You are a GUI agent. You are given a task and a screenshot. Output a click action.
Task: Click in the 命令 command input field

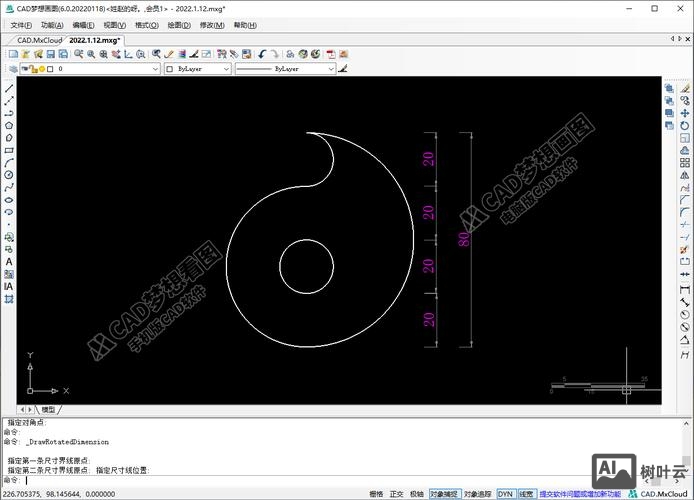(x=300, y=480)
